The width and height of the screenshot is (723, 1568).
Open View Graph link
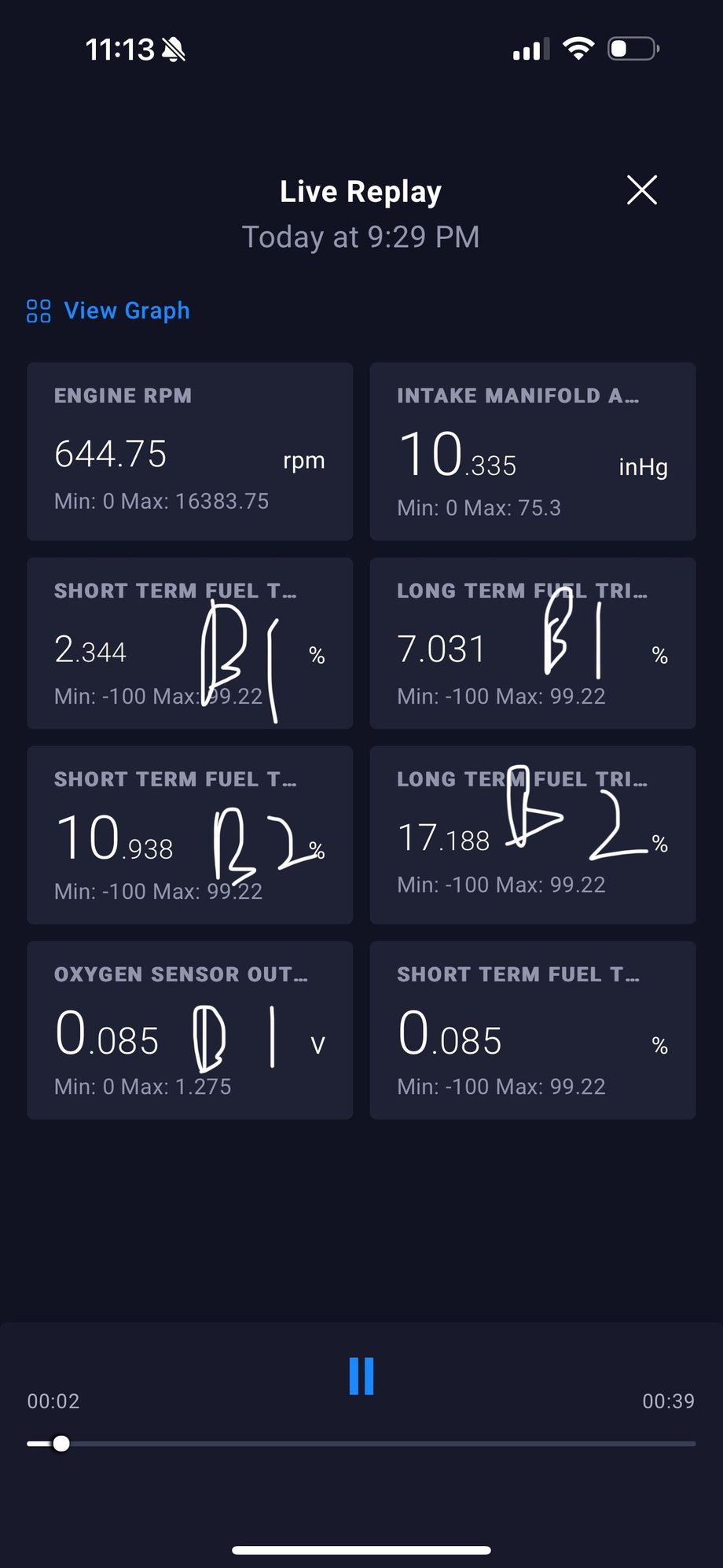pyautogui.click(x=127, y=311)
